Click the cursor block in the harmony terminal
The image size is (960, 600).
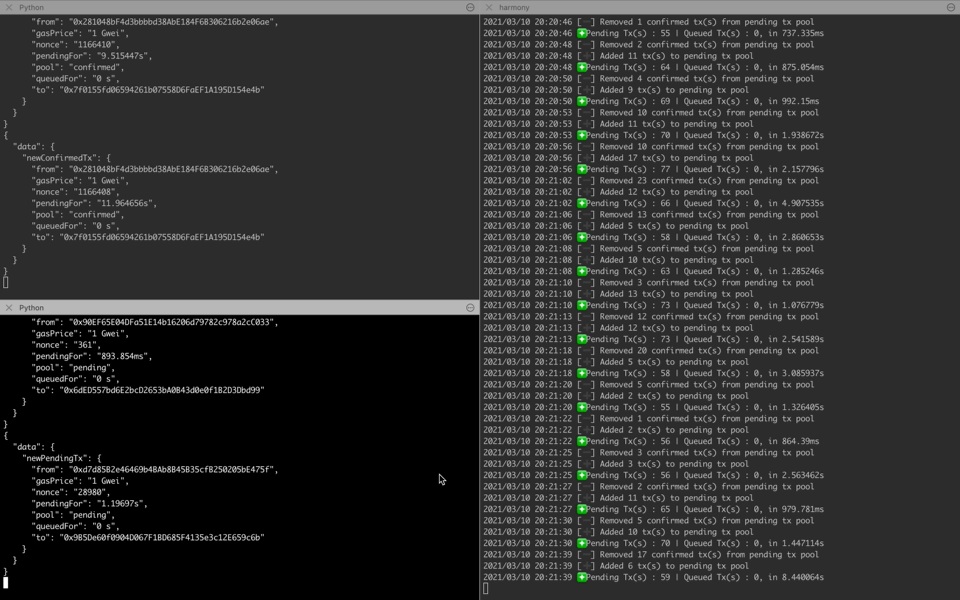487,588
